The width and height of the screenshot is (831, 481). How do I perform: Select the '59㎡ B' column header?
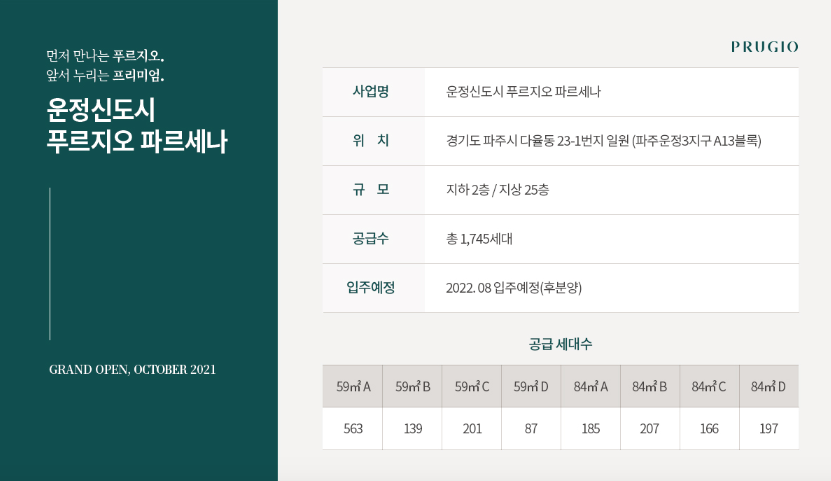point(412,386)
